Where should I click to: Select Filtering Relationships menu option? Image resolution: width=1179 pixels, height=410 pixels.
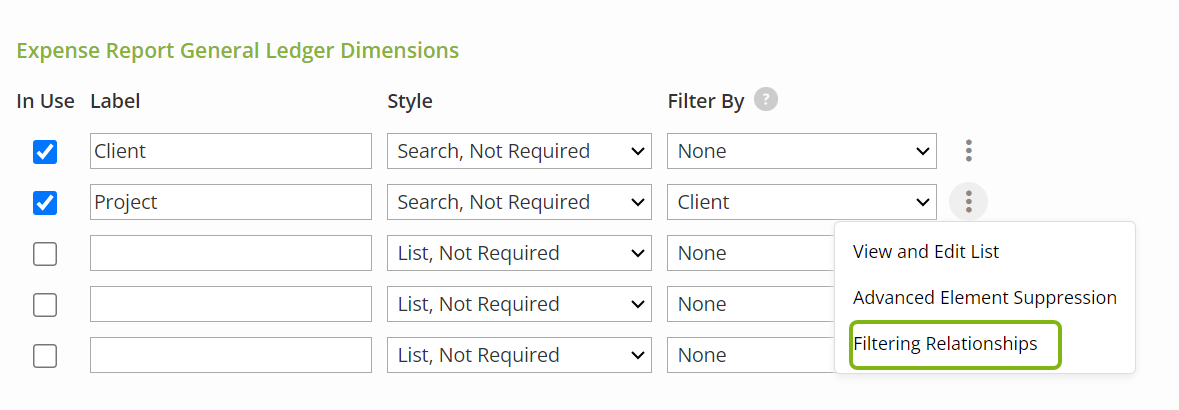pos(946,344)
